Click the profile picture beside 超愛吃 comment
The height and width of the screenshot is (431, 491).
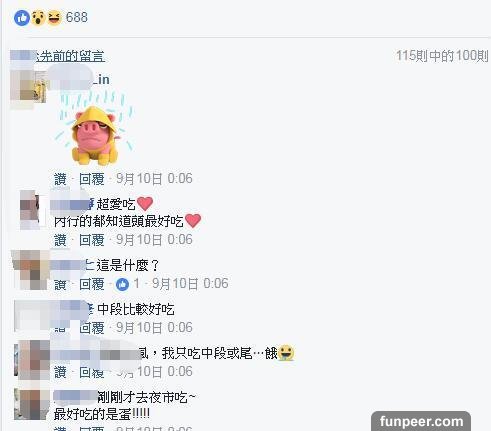click(x=31, y=209)
